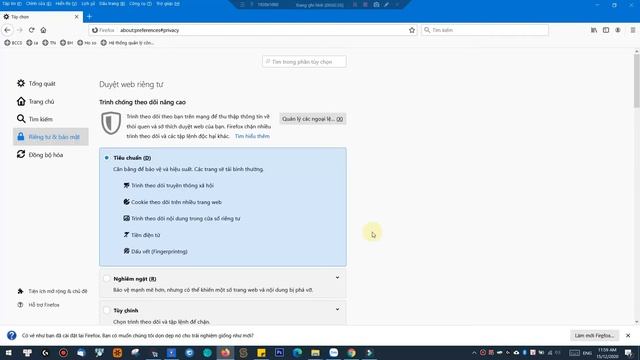Go back with the browser back arrow
The width and height of the screenshot is (640, 360).
(7, 30)
